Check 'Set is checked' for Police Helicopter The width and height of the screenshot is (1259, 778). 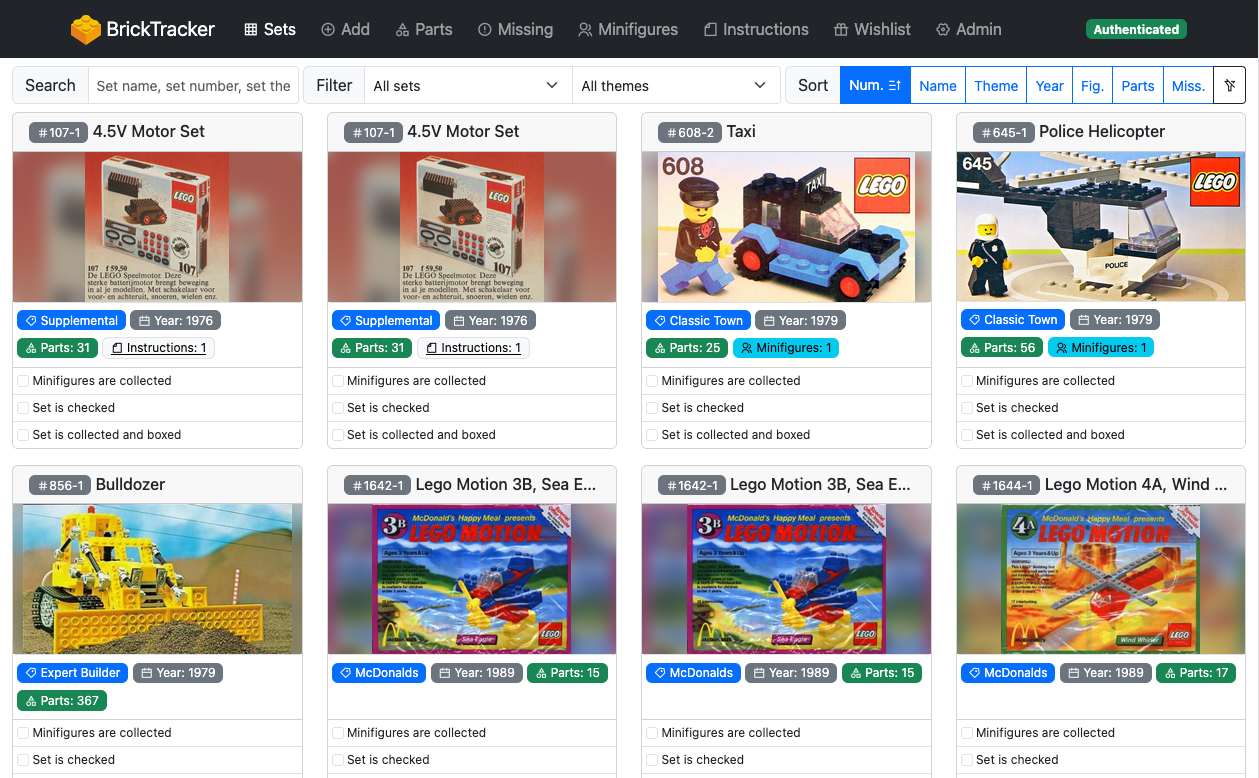click(x=967, y=408)
